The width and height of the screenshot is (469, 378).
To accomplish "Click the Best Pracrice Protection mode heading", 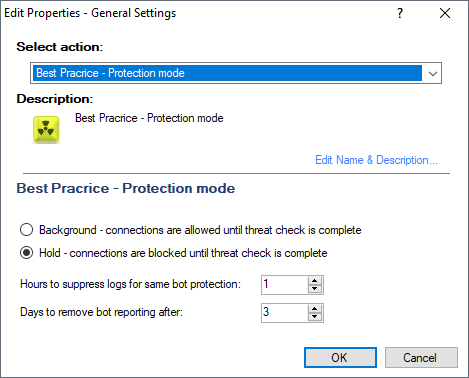I will 126,188.
